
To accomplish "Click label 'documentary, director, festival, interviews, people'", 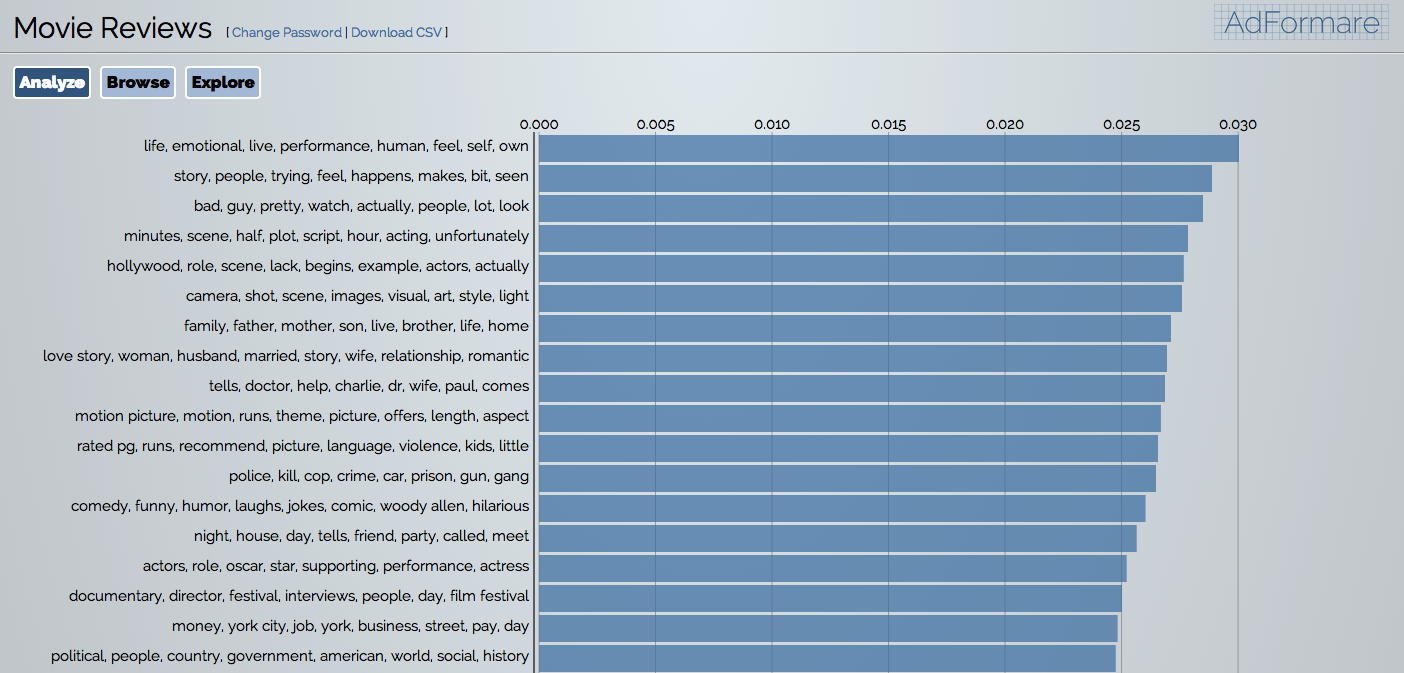I will [299, 596].
